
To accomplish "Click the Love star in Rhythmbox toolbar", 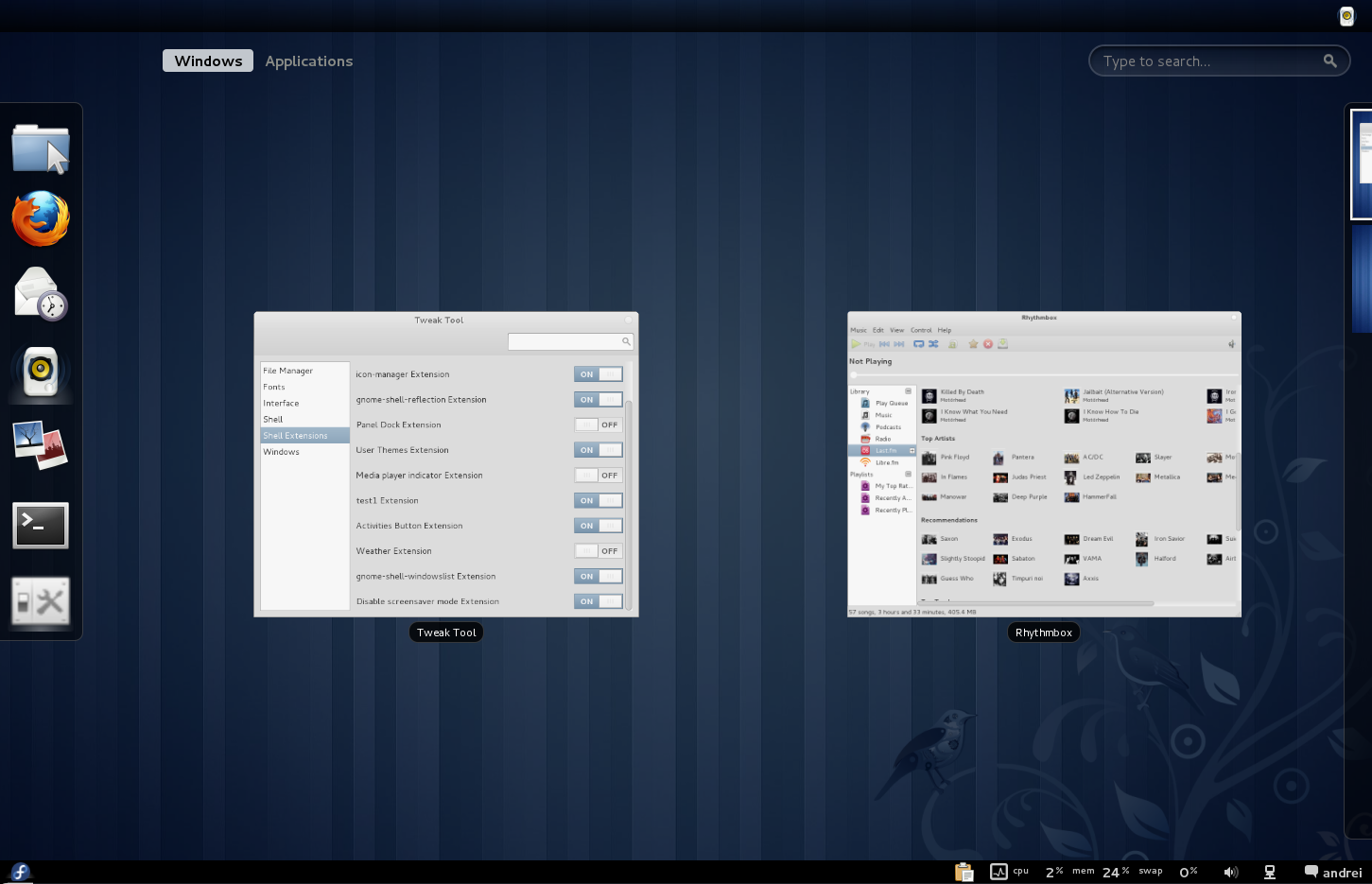I will [x=973, y=344].
